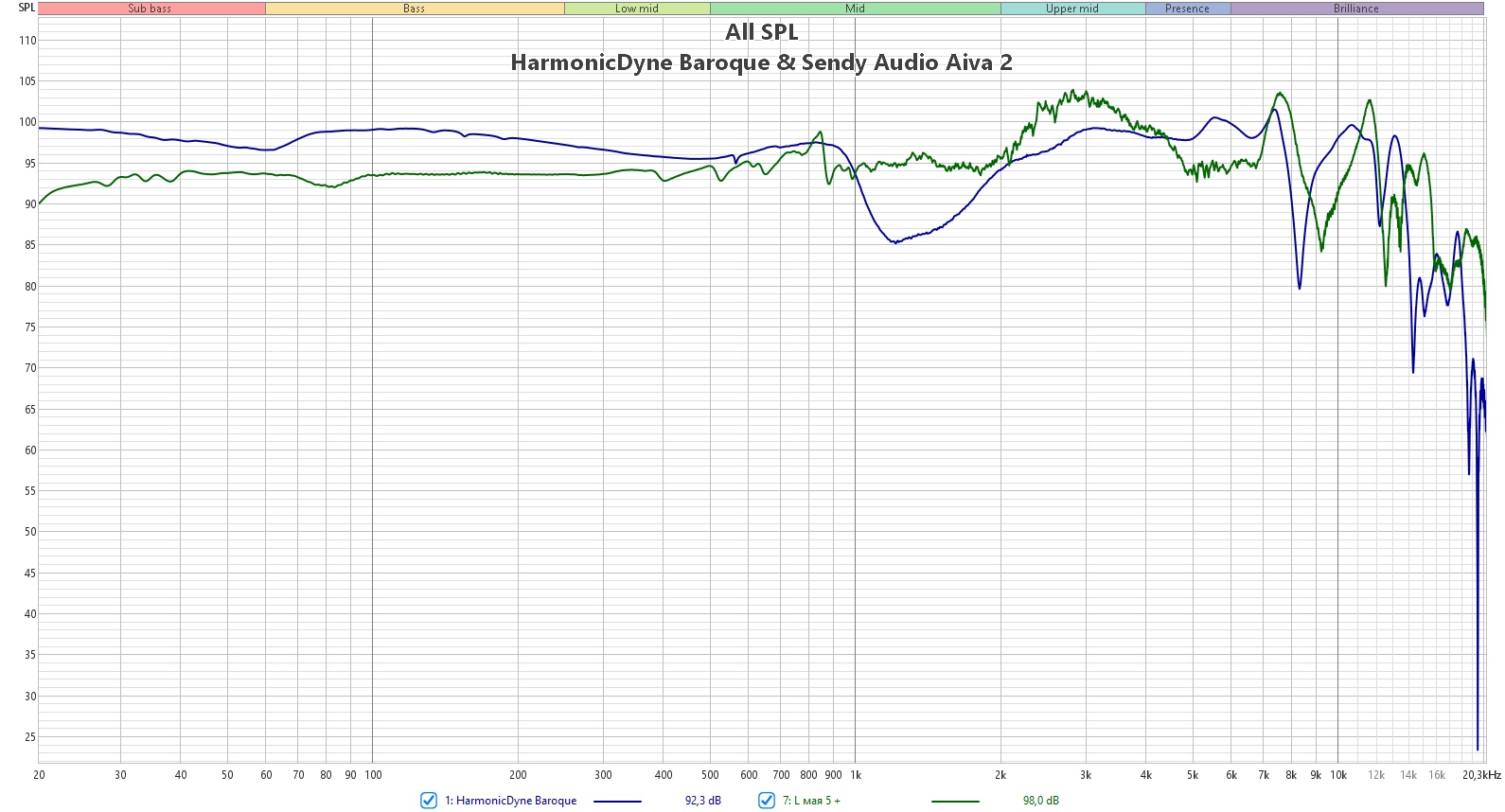Click the SPL axis label
This screenshot has height=812, width=1505.
point(27,8)
